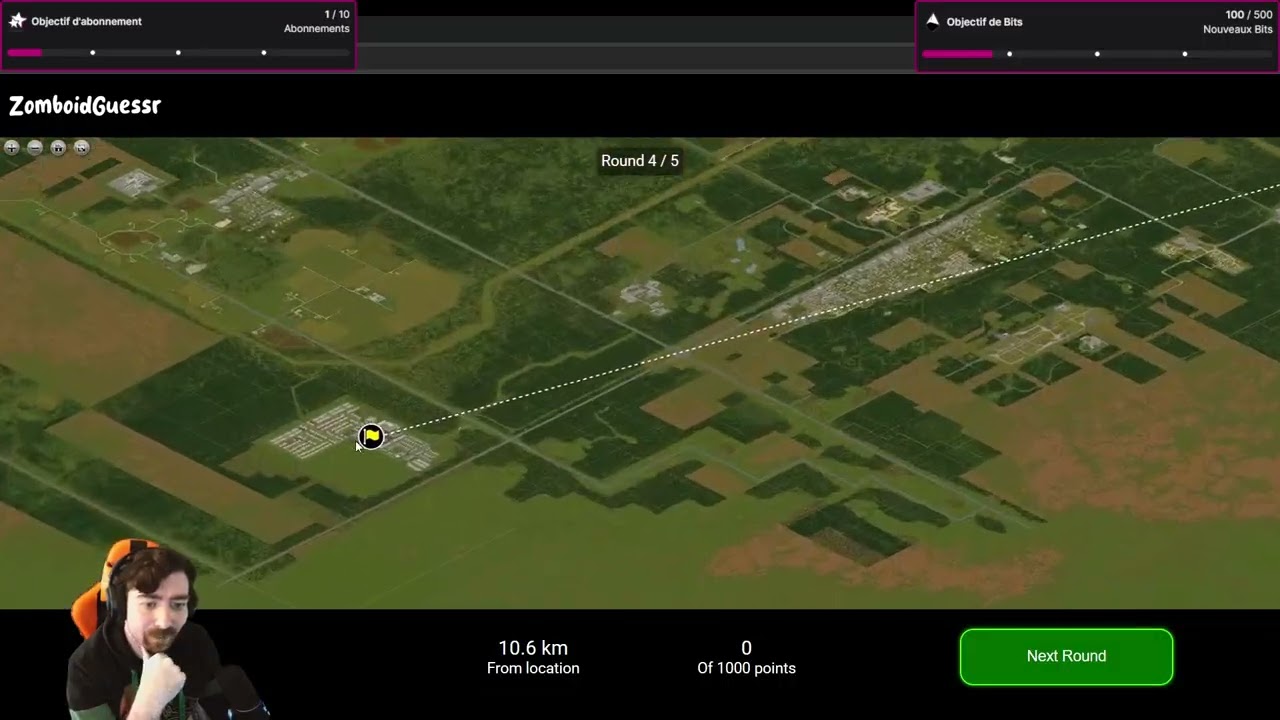Click the Objectif d'abonnement progress bar
The width and height of the screenshot is (1280, 720).
pyautogui.click(x=178, y=53)
